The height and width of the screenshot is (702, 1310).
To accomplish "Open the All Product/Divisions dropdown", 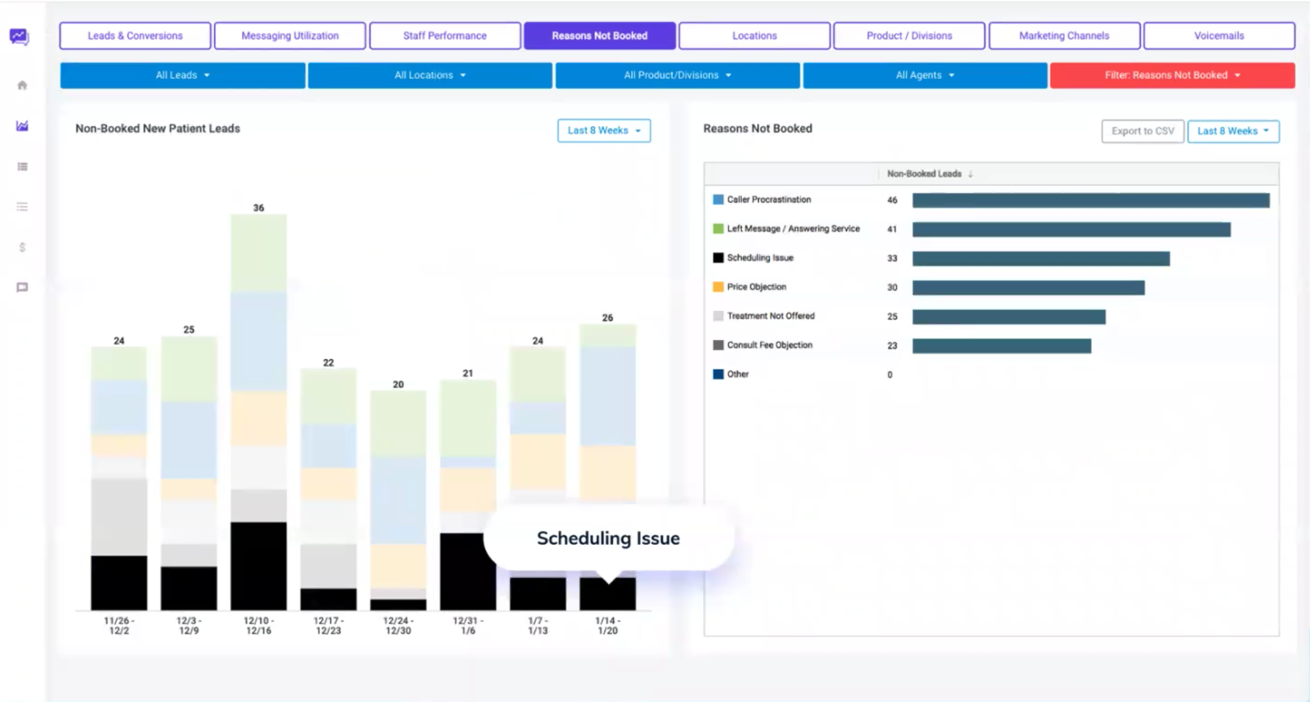I will [x=677, y=74].
